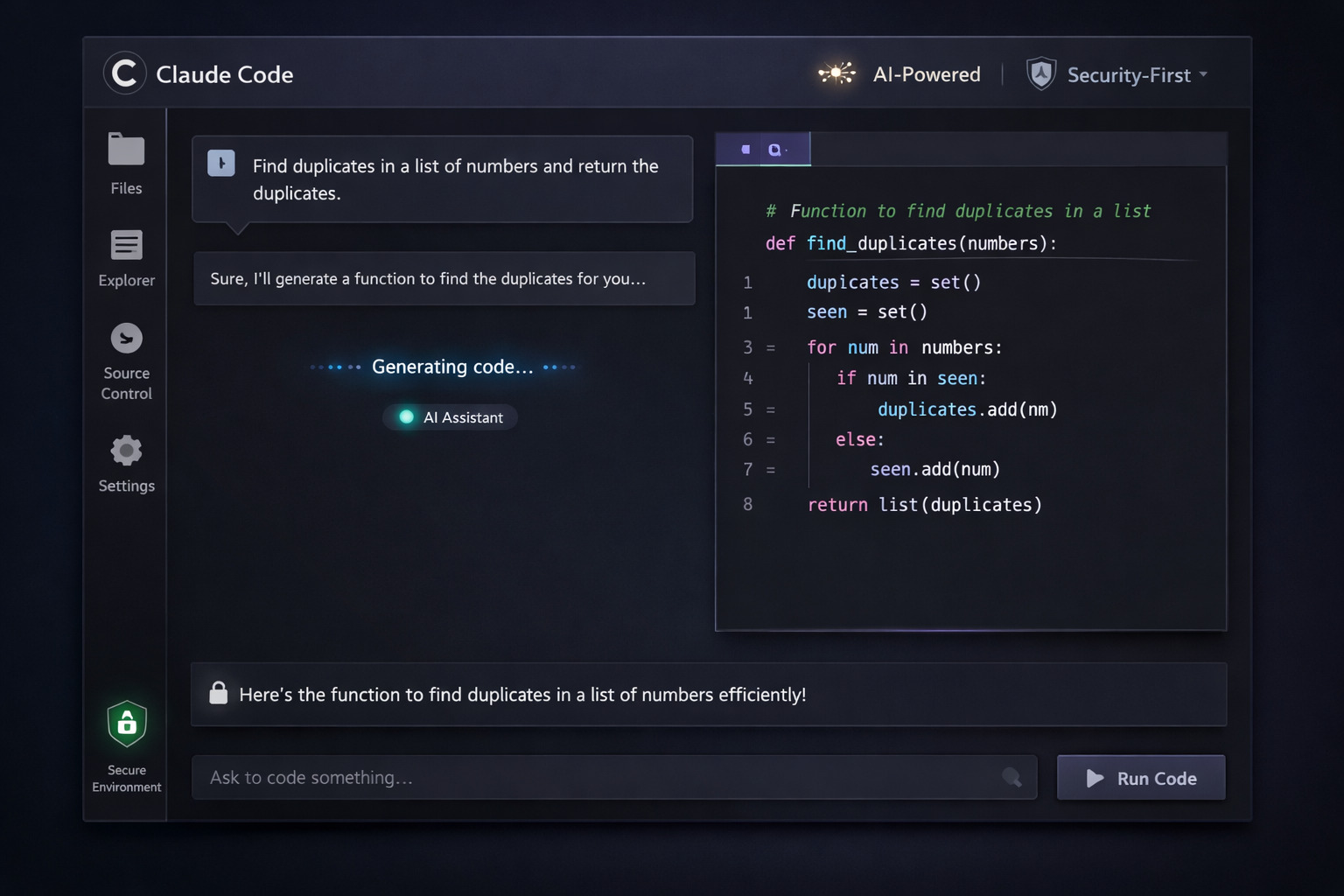Click the 'duplicates.add(nm)' code line
The width and height of the screenshot is (1344, 896).
[x=967, y=409]
